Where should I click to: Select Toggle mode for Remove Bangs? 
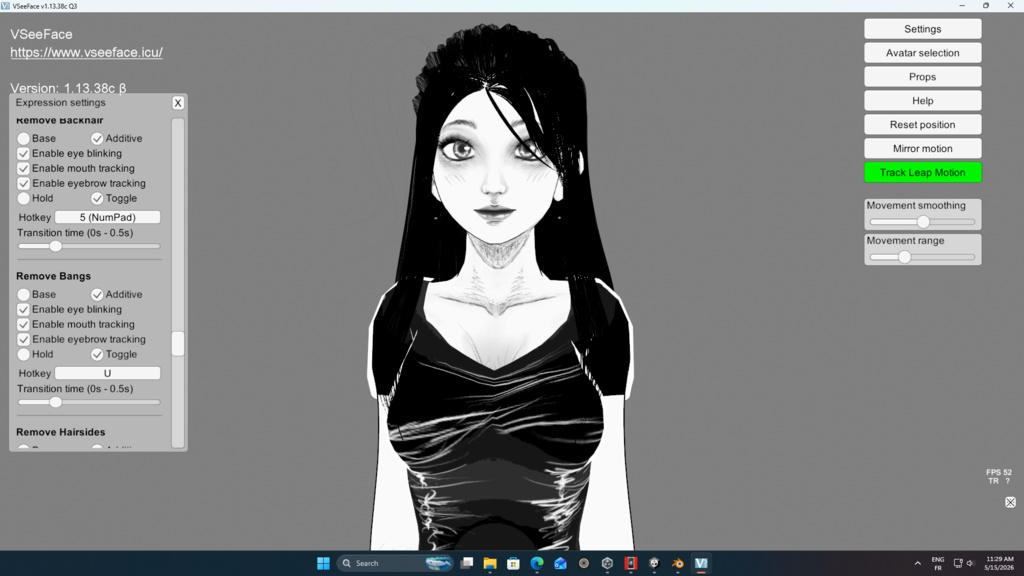(x=97, y=355)
